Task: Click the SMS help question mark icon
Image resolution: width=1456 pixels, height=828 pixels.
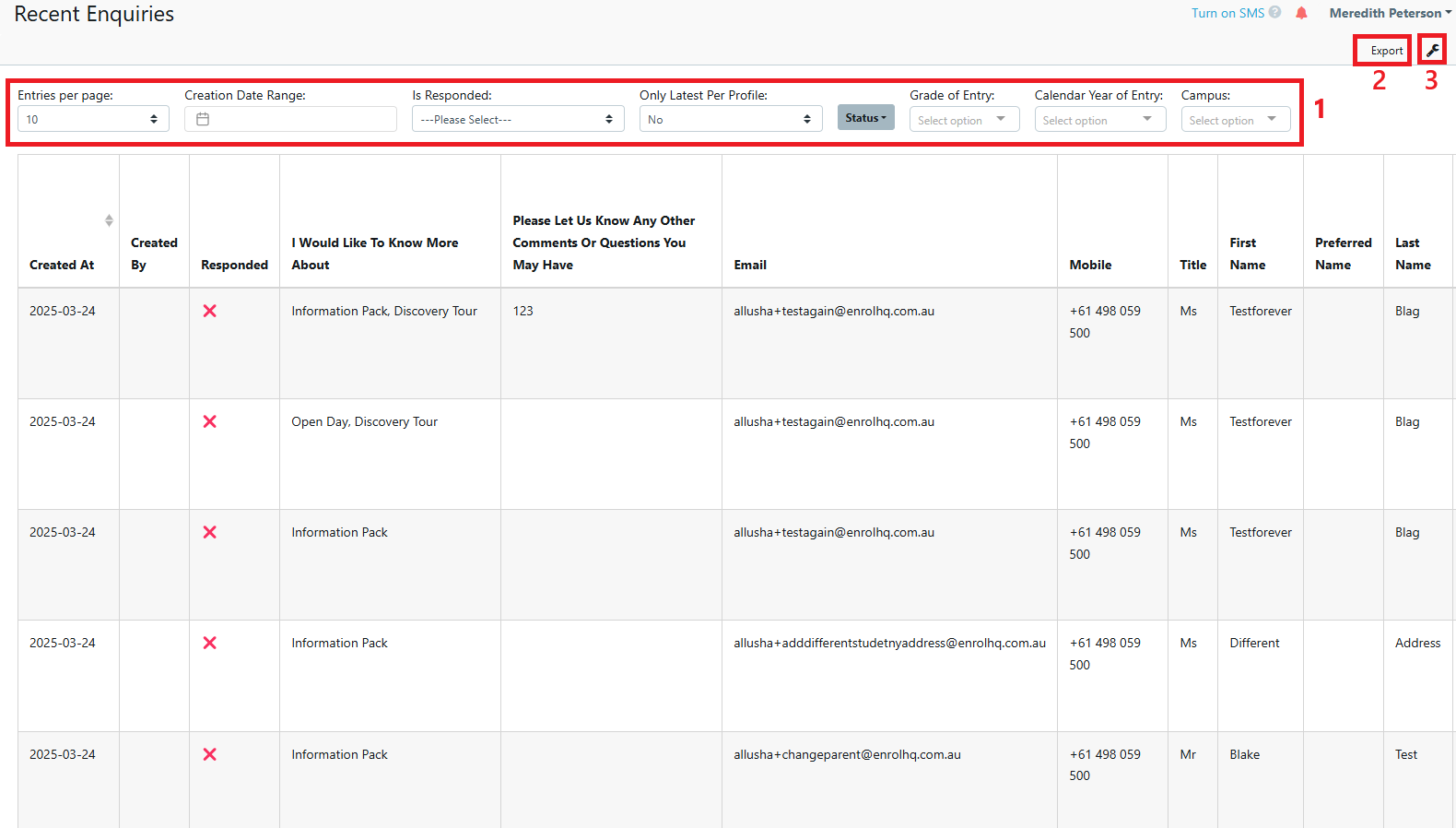Action: [x=1274, y=13]
